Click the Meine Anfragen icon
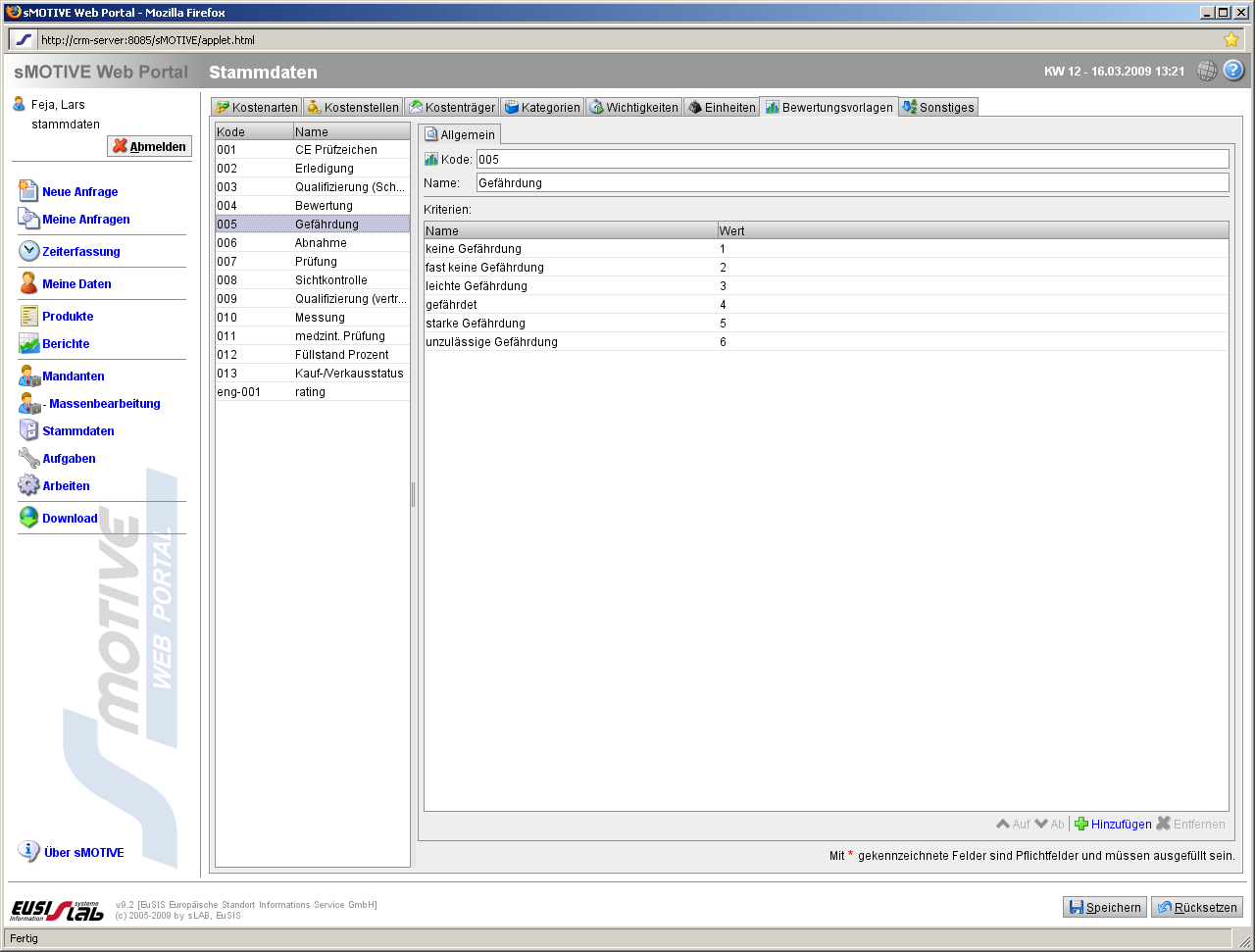The height and width of the screenshot is (952, 1255). click(28, 219)
